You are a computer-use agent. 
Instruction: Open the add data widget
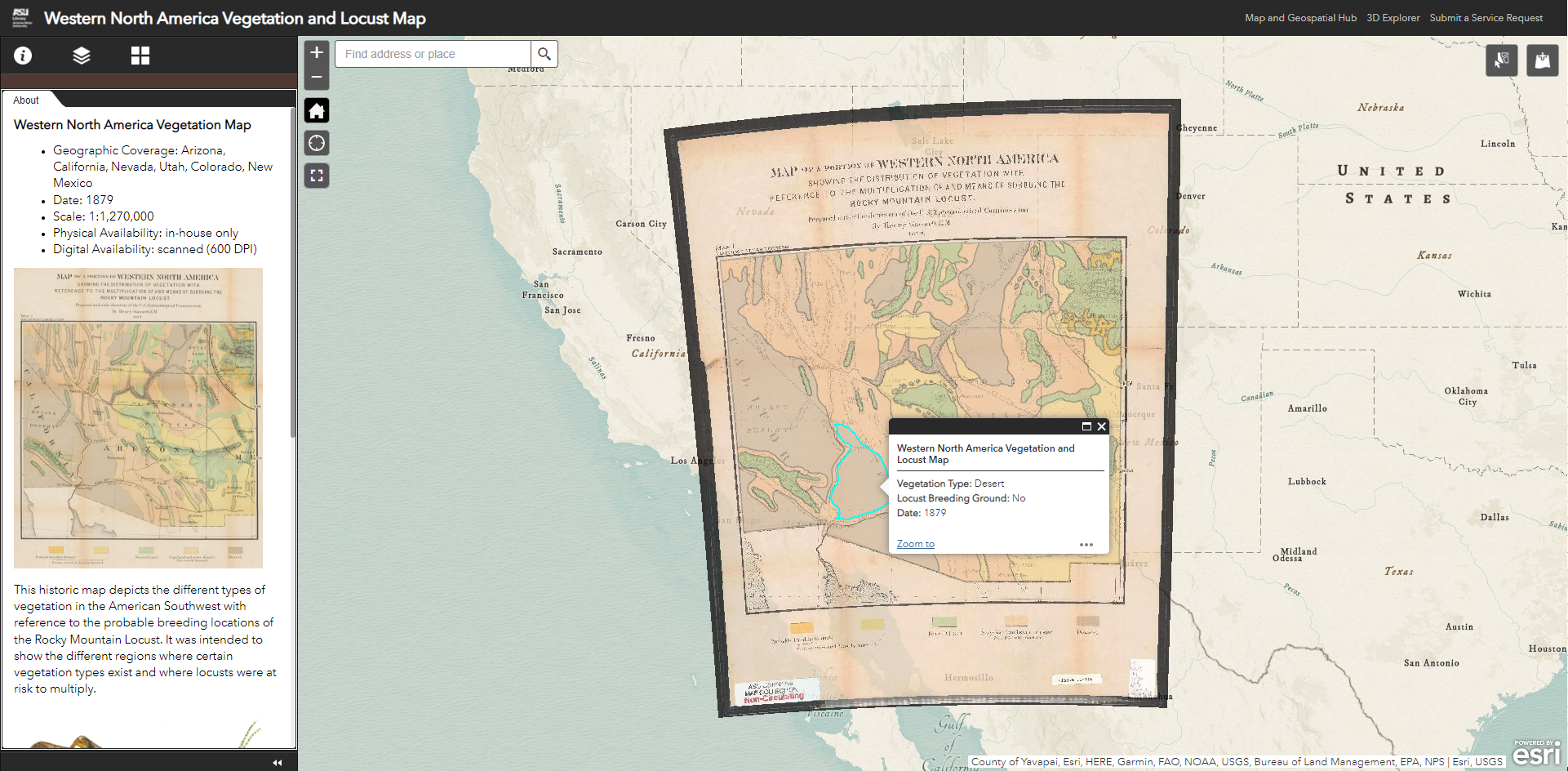point(1543,60)
